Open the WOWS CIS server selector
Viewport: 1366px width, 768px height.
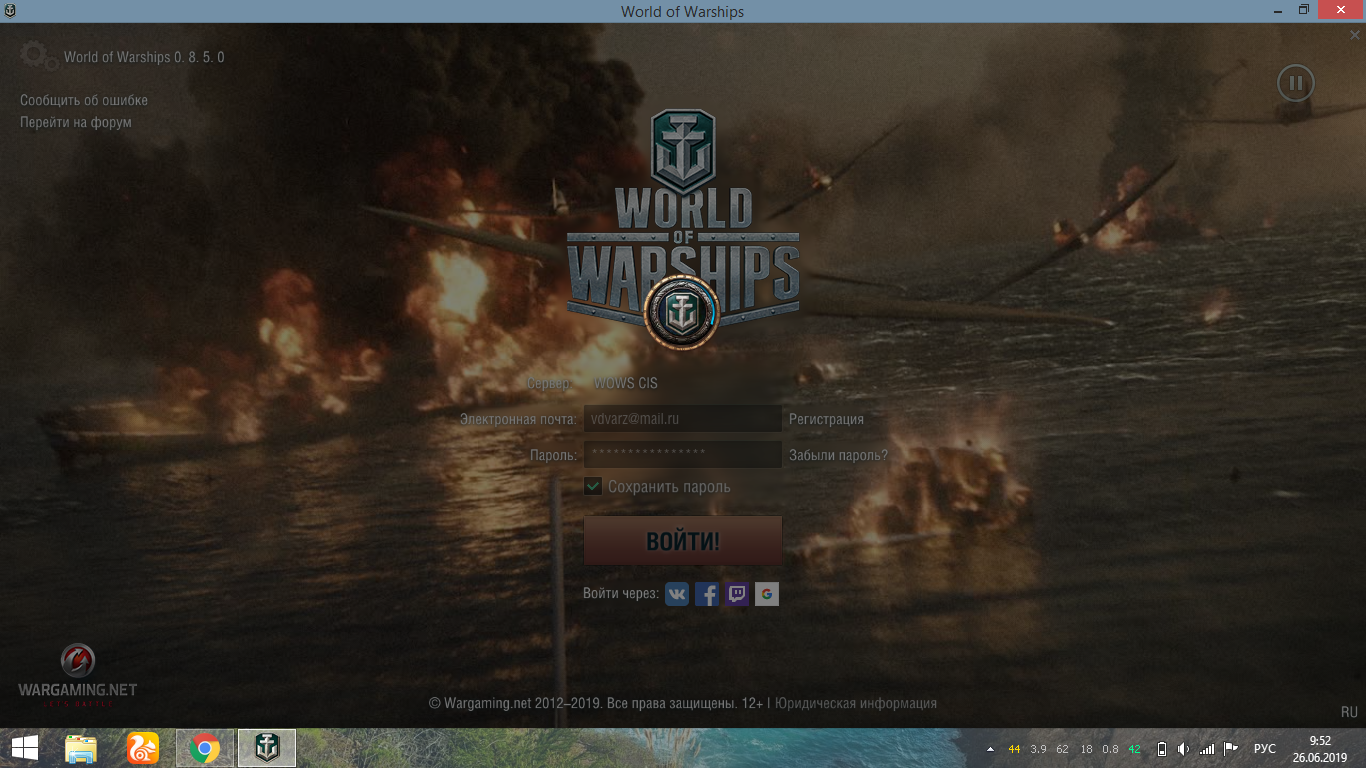626,383
